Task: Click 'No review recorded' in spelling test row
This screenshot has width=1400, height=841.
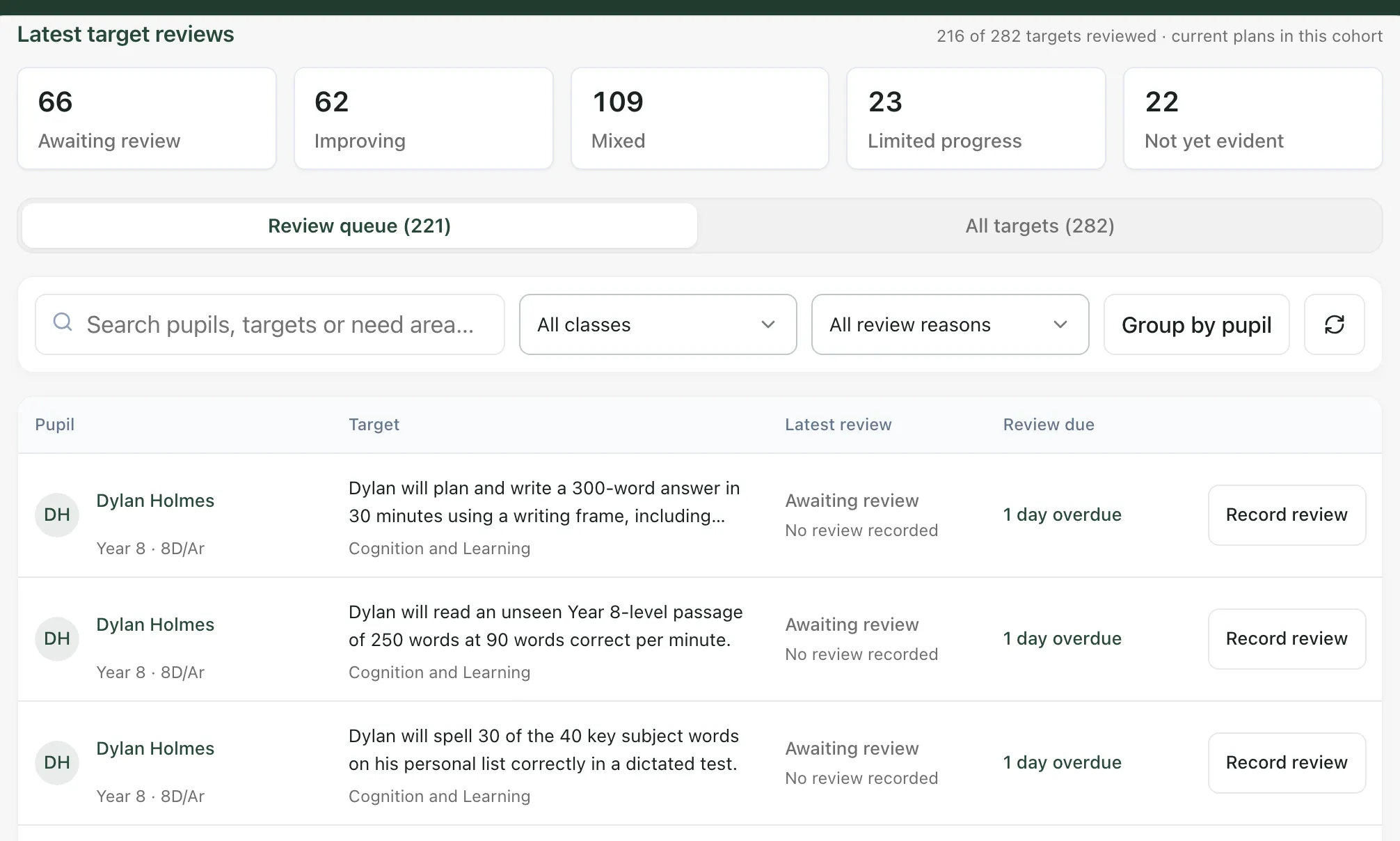Action: tap(861, 778)
